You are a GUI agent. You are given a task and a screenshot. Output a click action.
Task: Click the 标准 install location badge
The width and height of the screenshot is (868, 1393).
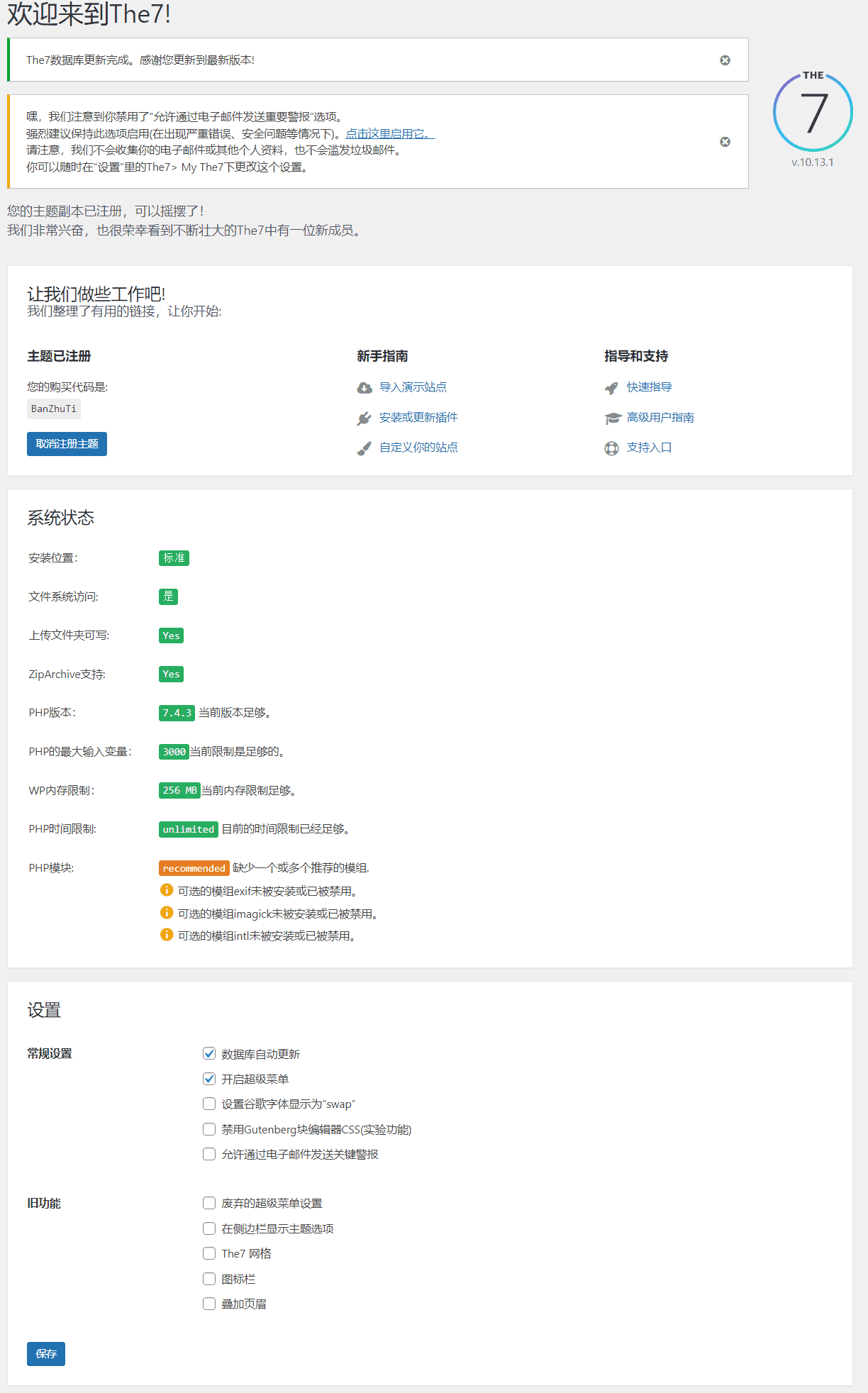(174, 558)
